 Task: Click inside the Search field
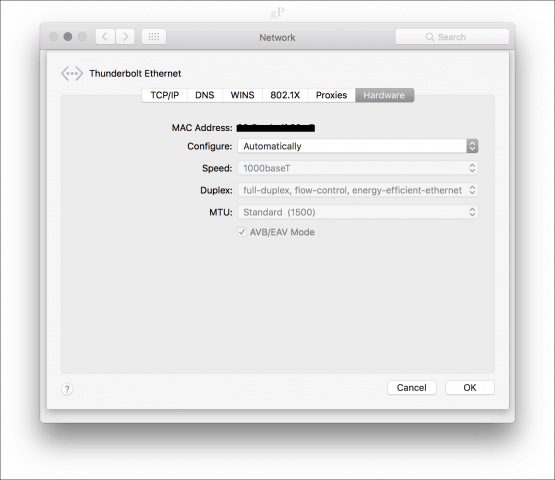tap(452, 37)
